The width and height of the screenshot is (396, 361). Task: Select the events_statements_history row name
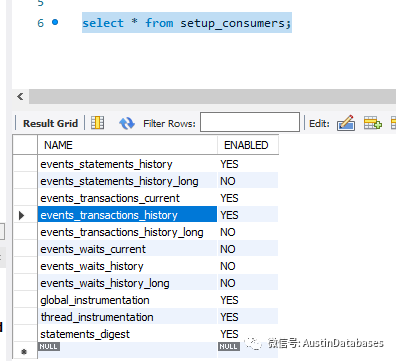coord(127,164)
